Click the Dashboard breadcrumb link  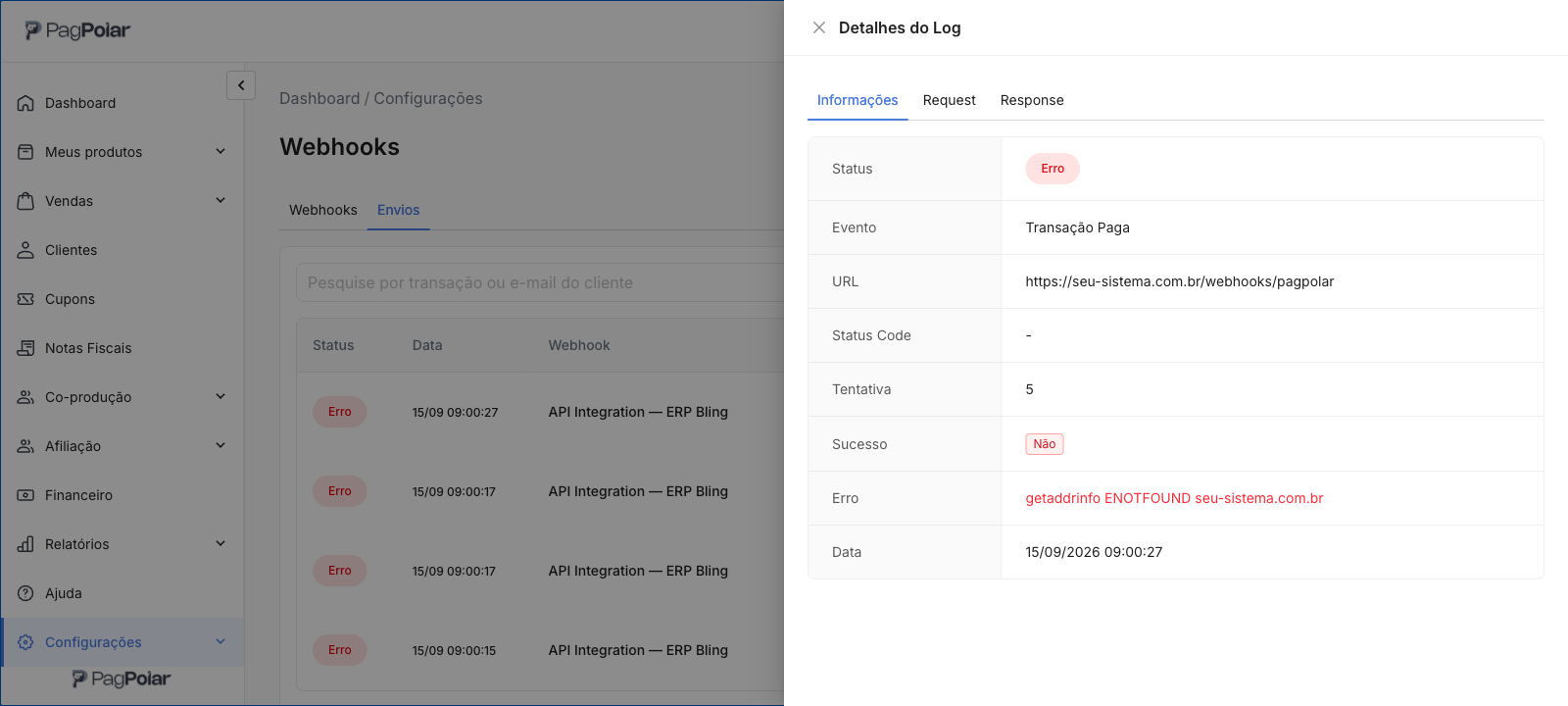click(319, 98)
